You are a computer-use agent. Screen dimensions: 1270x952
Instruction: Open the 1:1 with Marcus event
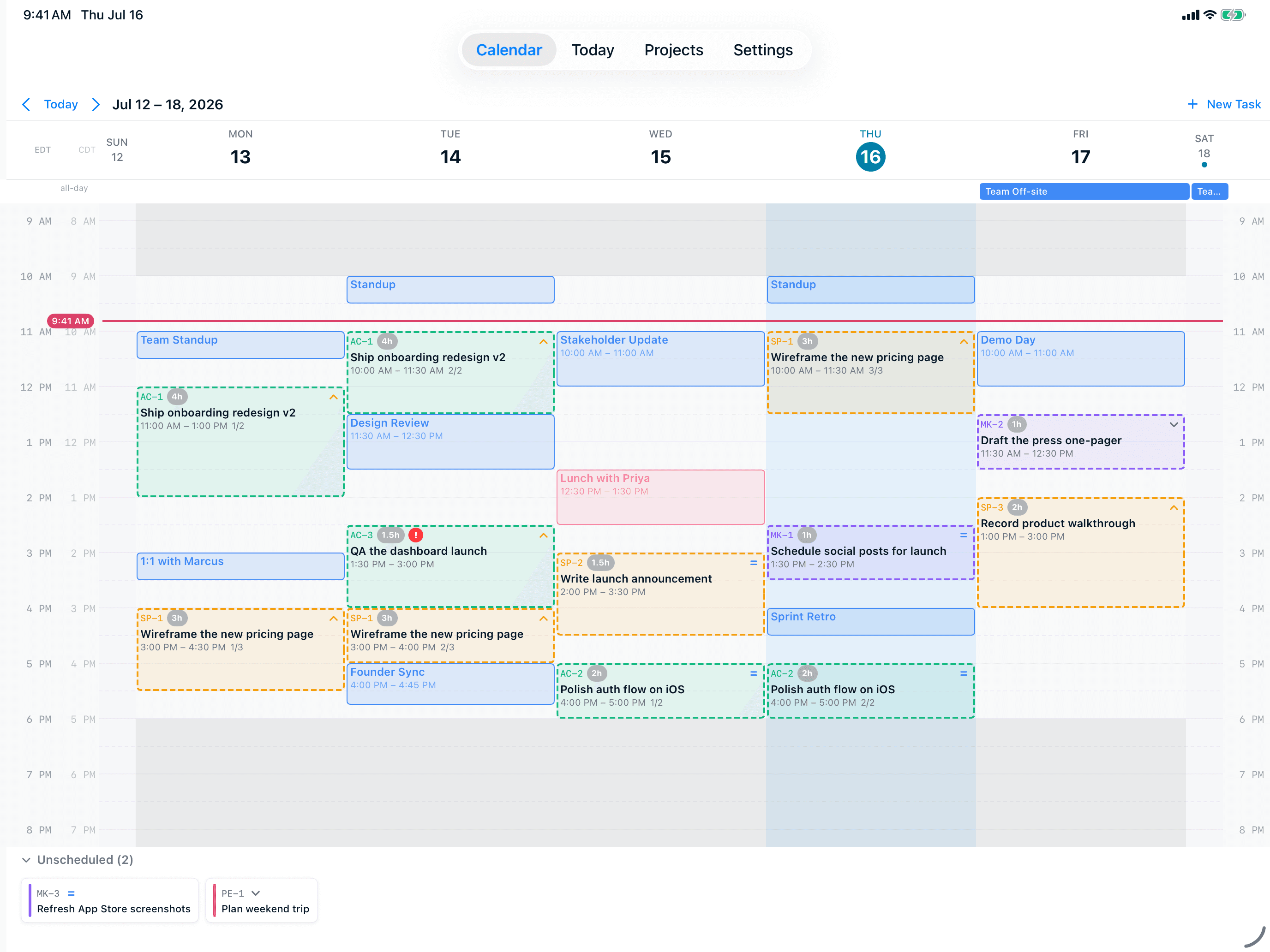pyautogui.click(x=240, y=566)
